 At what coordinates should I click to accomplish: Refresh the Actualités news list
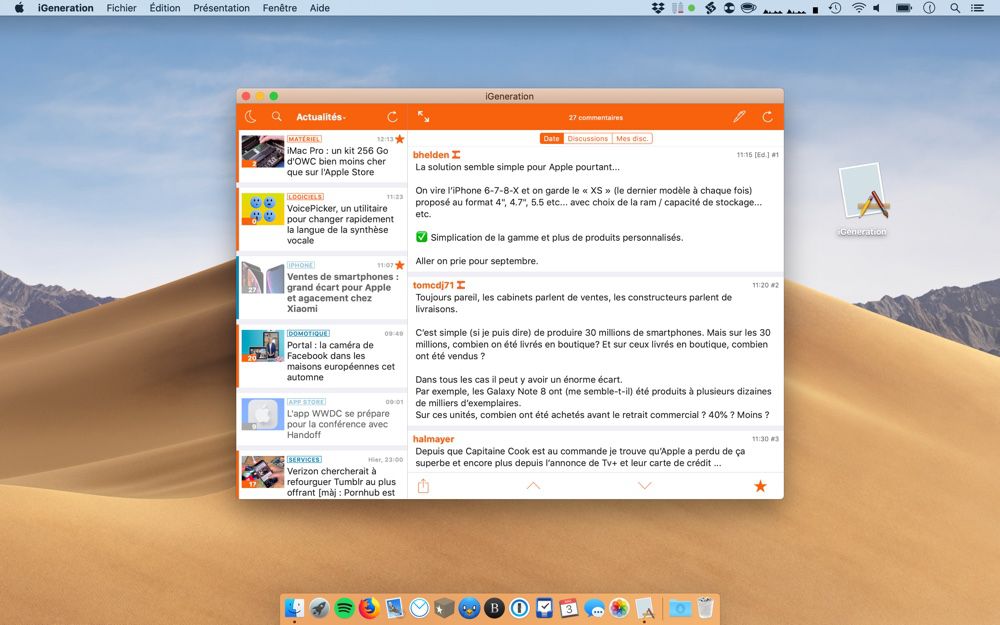[x=392, y=117]
